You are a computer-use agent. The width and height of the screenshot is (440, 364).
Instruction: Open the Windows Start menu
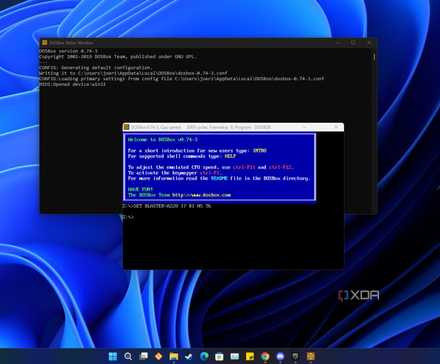pyautogui.click(x=113, y=356)
